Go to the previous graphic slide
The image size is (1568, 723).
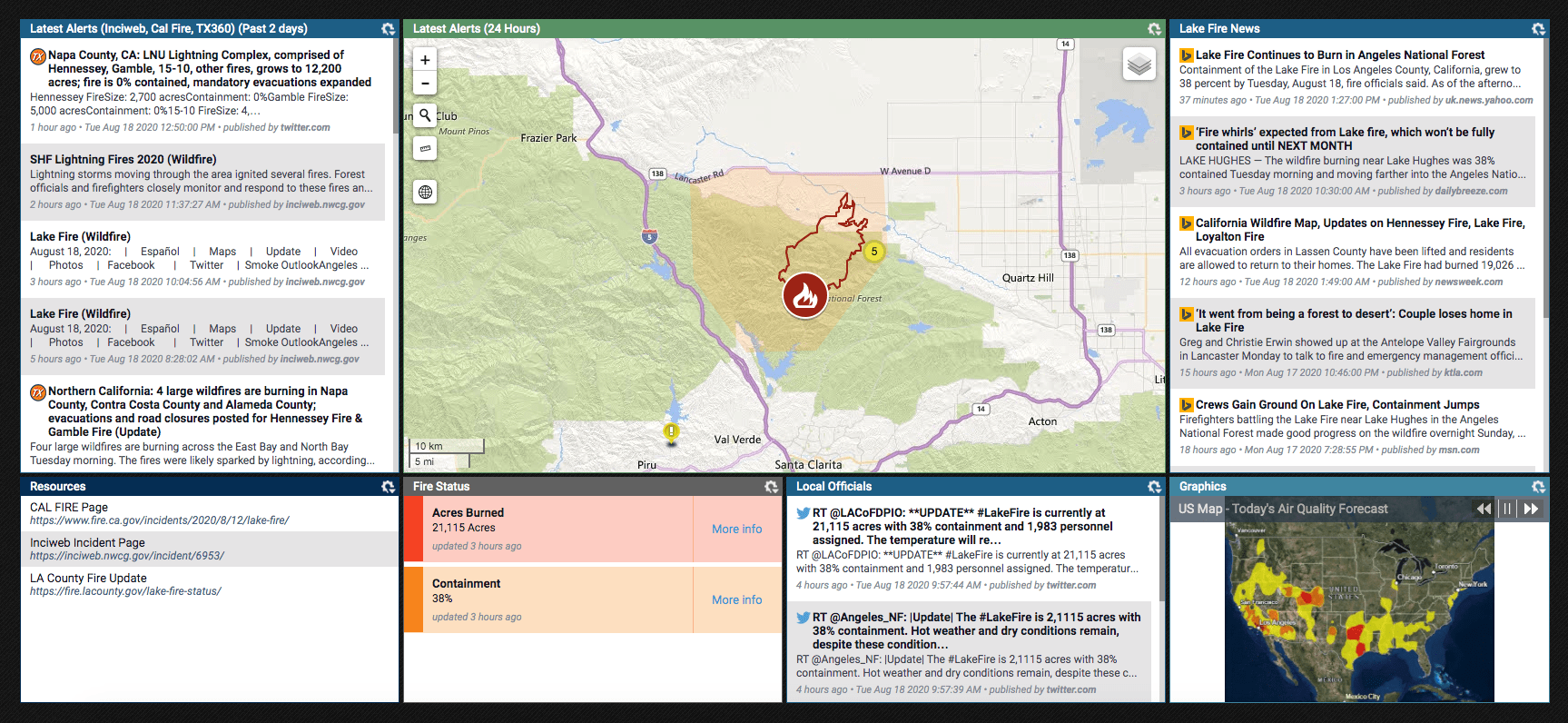click(x=1484, y=509)
